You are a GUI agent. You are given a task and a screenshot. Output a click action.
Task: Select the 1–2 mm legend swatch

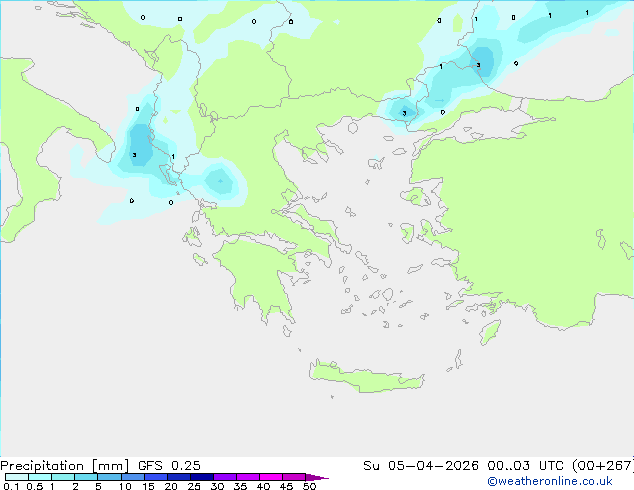(63, 477)
